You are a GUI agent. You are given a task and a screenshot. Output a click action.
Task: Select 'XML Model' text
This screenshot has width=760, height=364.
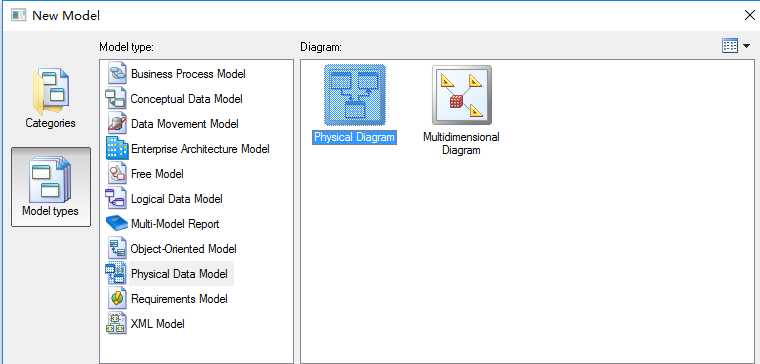158,324
